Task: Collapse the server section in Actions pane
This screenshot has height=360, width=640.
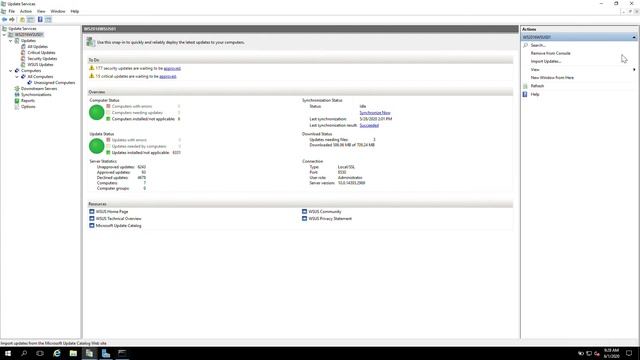Action: (x=634, y=37)
